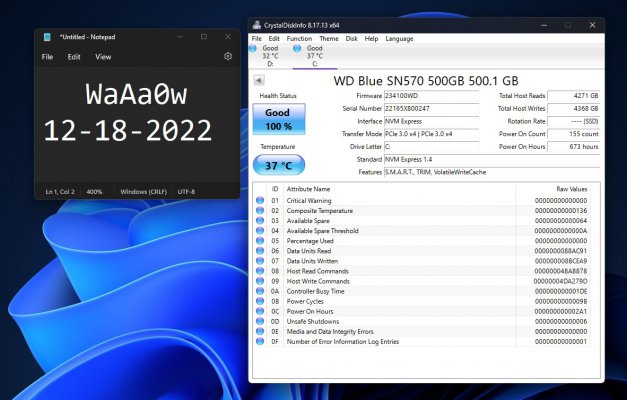This screenshot has height=400, width=627.
Task: Click the status orb for Host Read Commands
Action: pyautogui.click(x=260, y=271)
